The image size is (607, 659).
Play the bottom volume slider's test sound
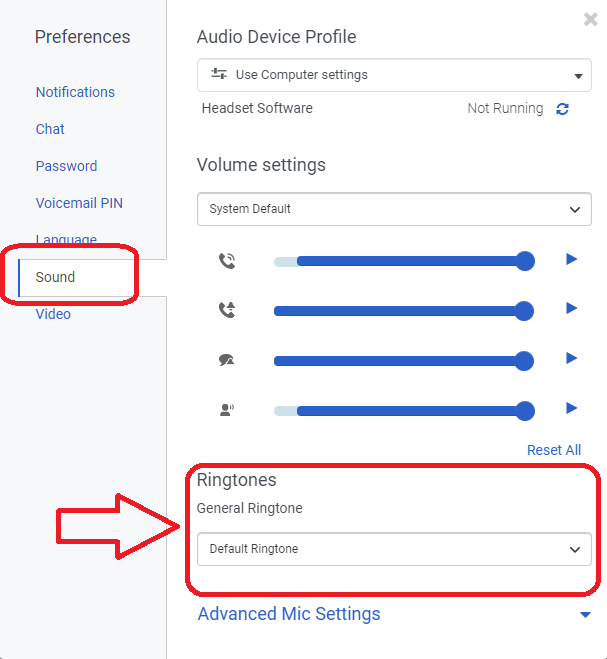[x=572, y=408]
